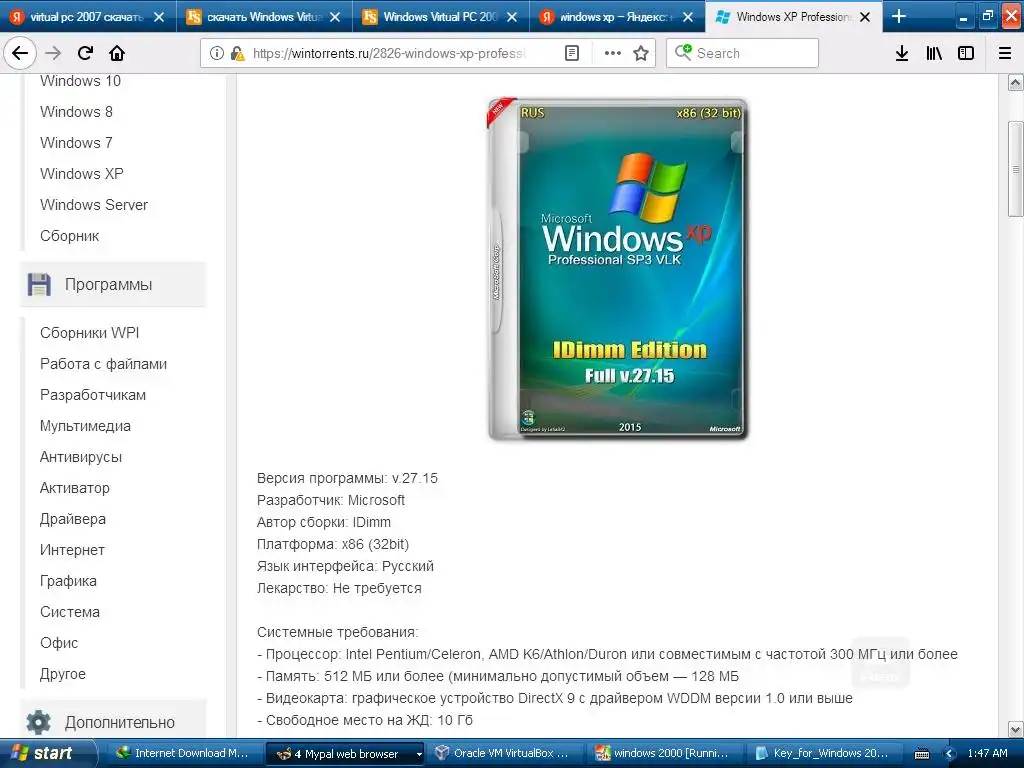Toggle the browser sidebar panel icon

(x=966, y=53)
